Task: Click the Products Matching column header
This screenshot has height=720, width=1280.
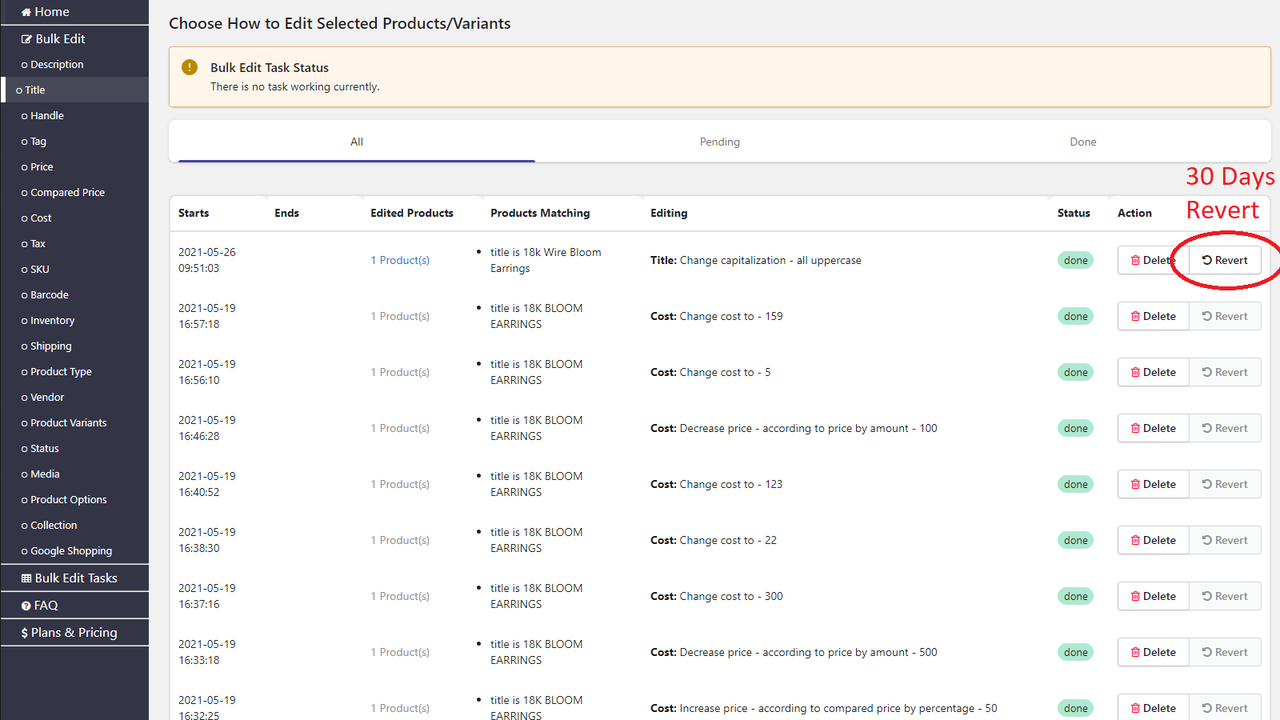Action: (540, 213)
